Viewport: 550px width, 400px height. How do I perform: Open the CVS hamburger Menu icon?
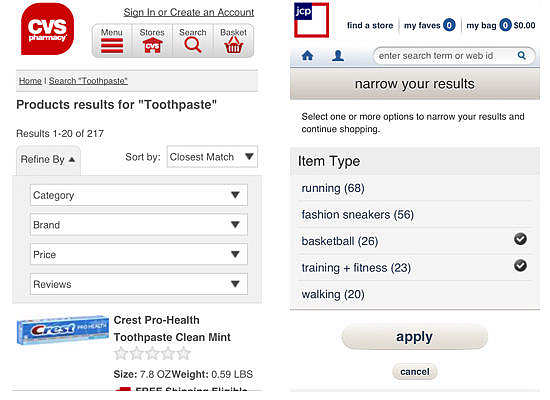pos(112,46)
